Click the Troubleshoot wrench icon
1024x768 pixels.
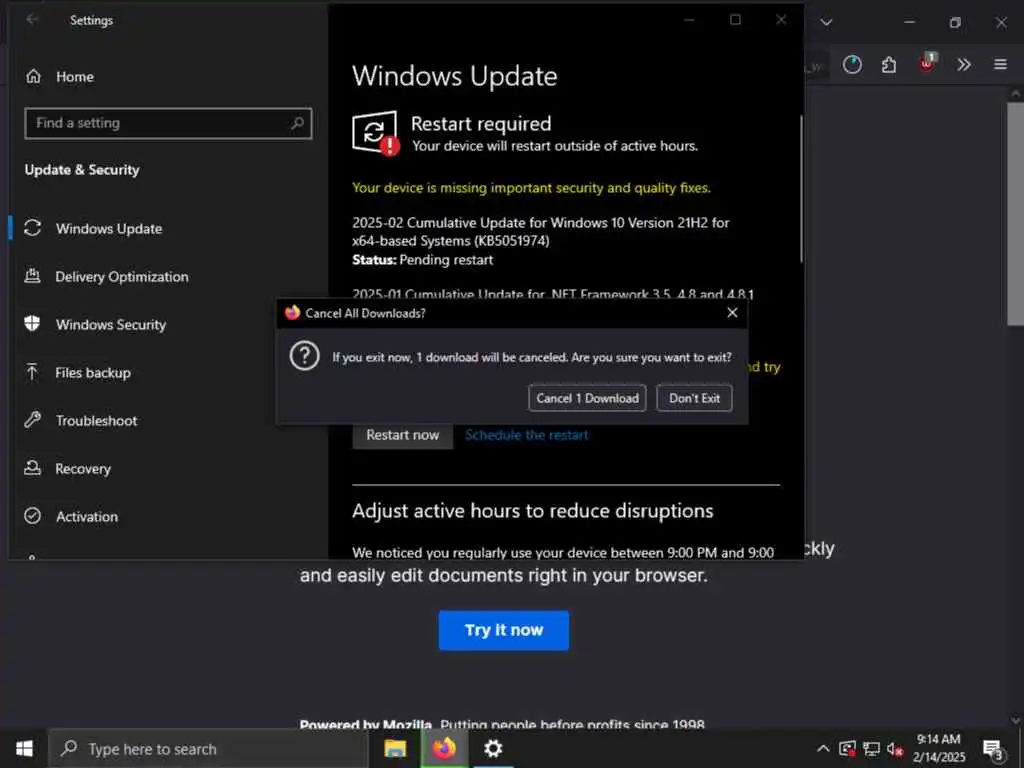tap(33, 420)
